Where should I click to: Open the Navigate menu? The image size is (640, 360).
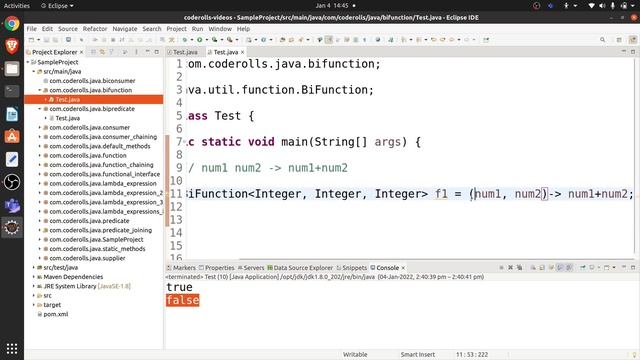(125, 29)
